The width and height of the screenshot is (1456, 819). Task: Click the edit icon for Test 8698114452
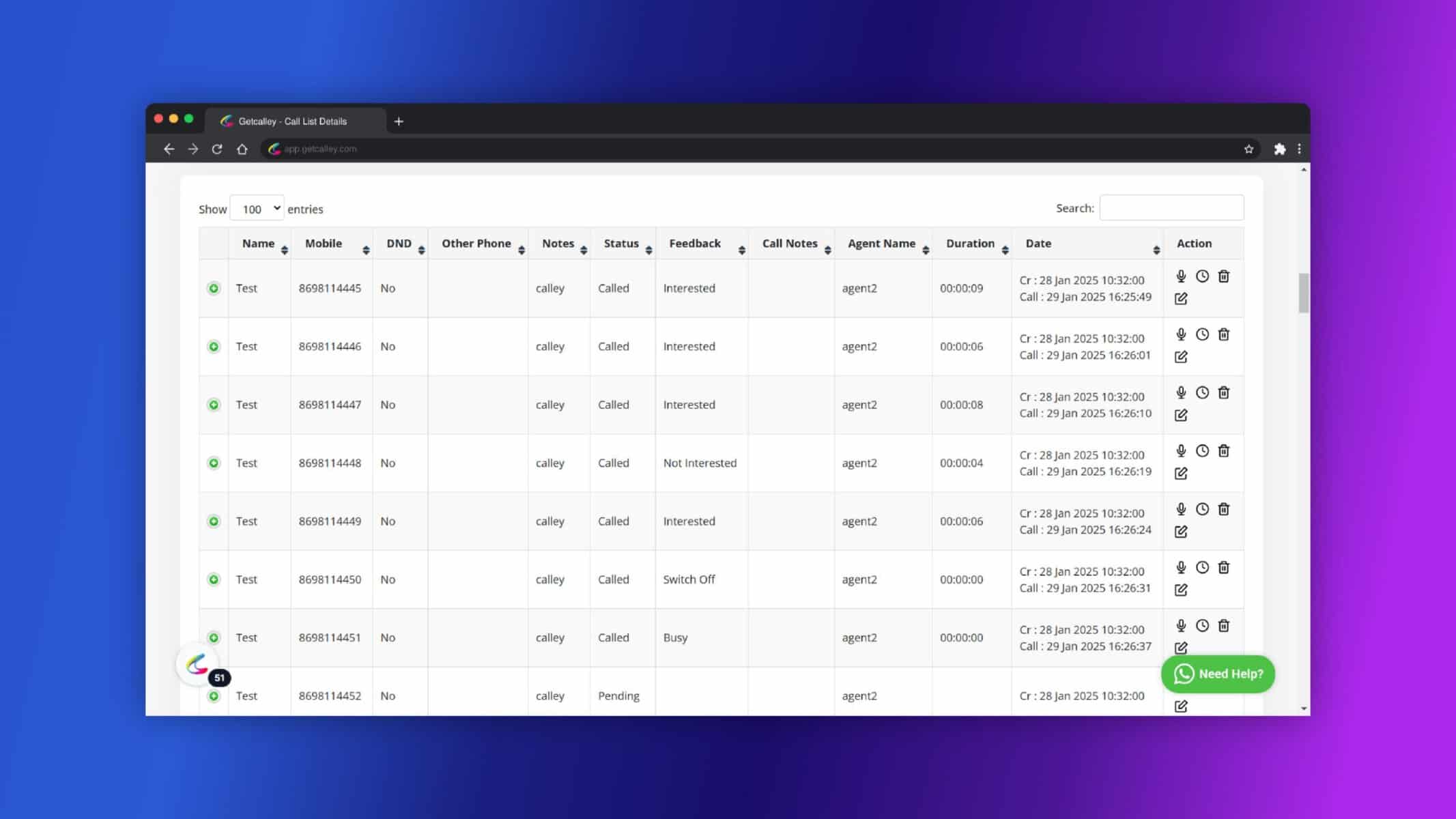click(x=1181, y=705)
